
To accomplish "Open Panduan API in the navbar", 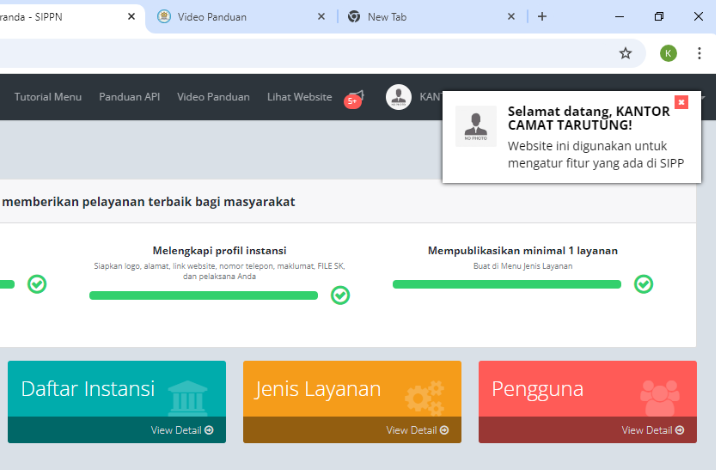I will coord(129,97).
